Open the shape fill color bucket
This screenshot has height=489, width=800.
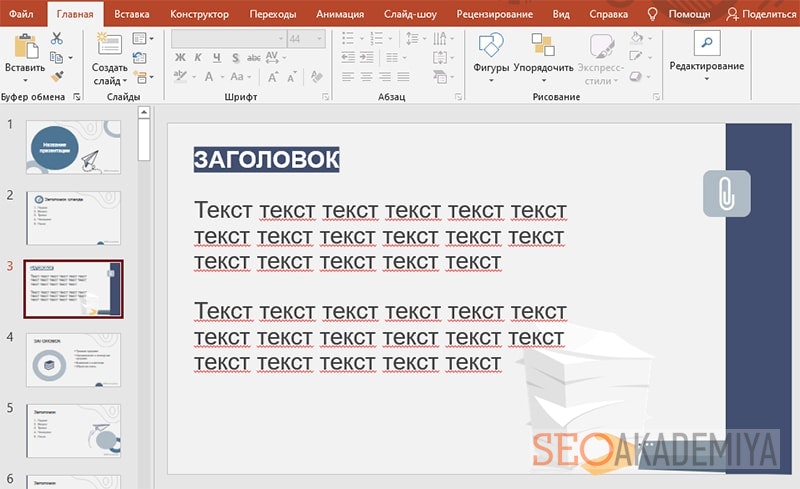[637, 38]
